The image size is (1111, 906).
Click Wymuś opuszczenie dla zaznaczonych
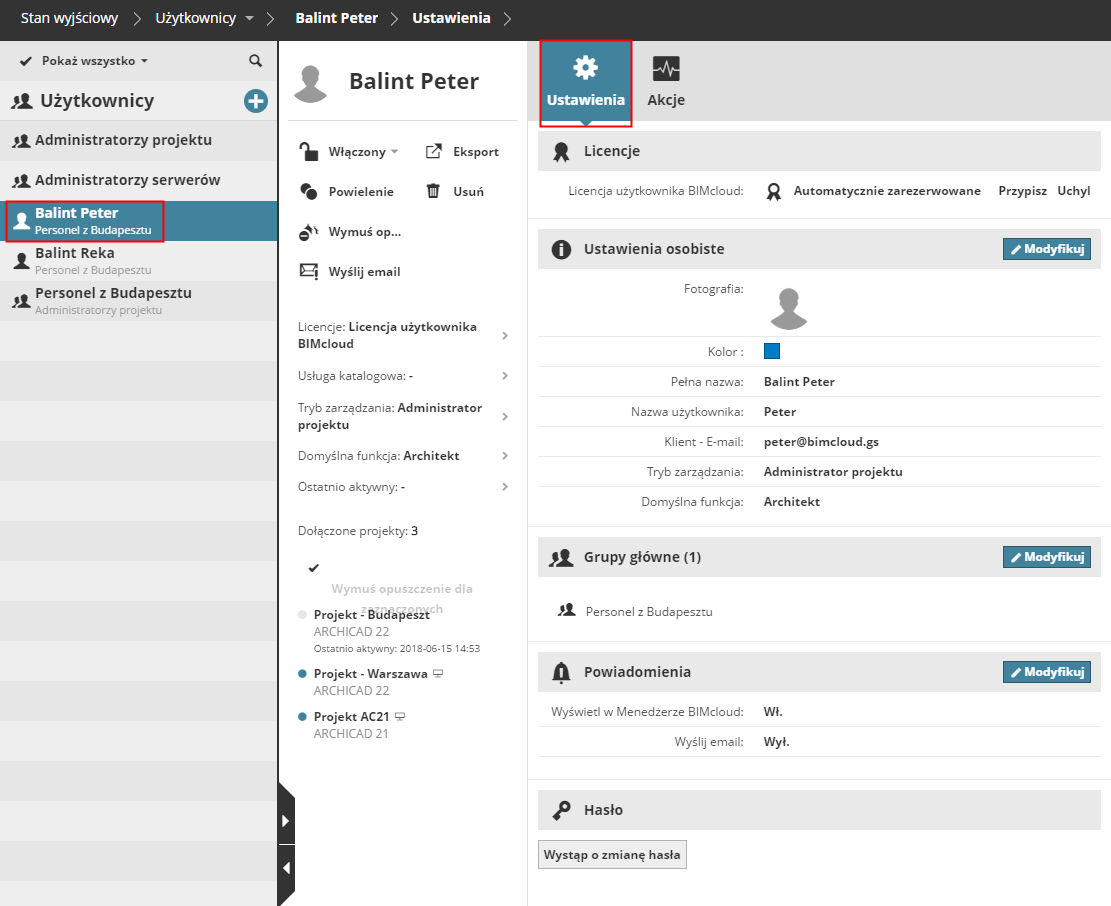(401, 599)
